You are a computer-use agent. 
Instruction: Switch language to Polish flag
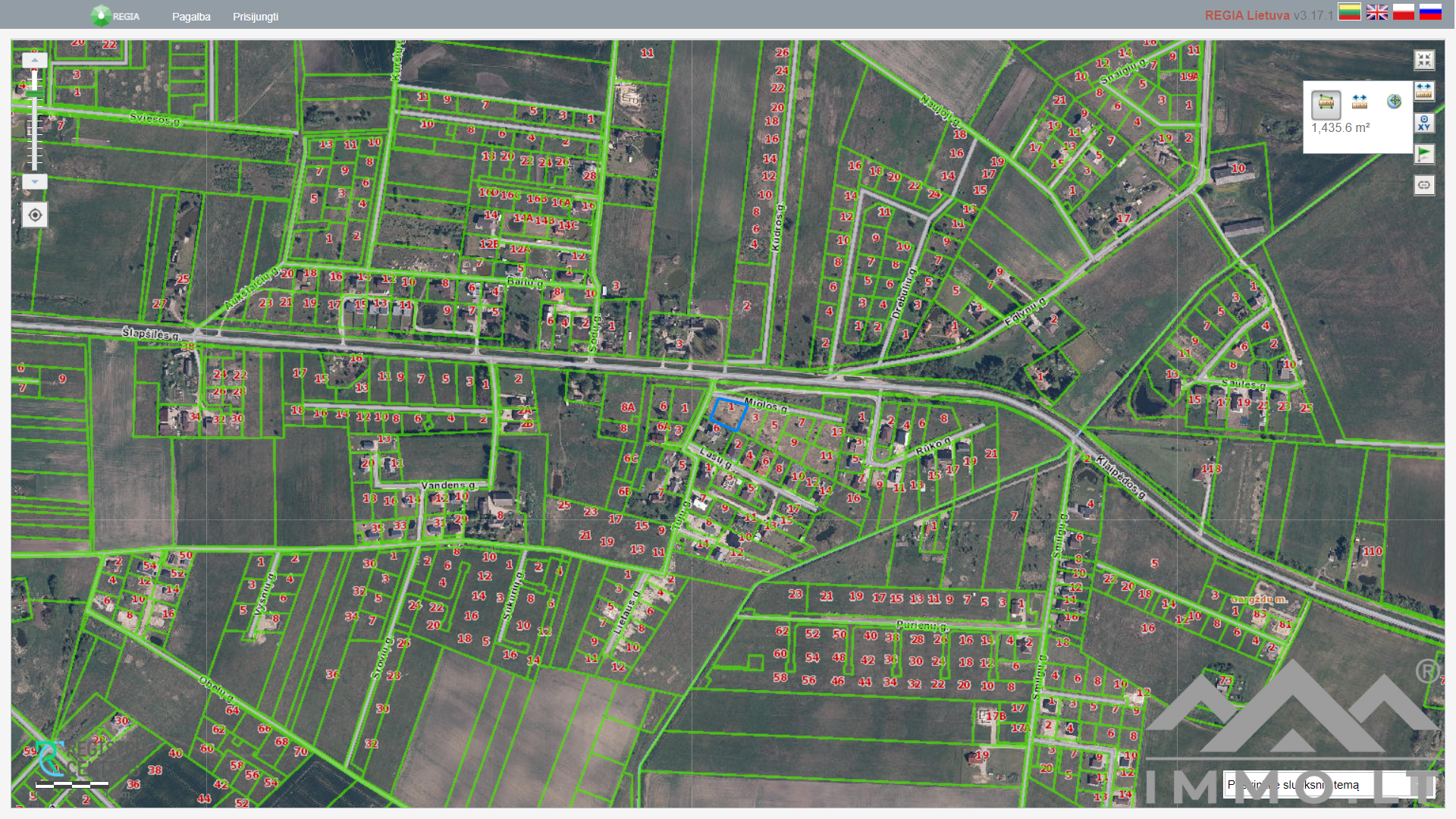click(1404, 12)
